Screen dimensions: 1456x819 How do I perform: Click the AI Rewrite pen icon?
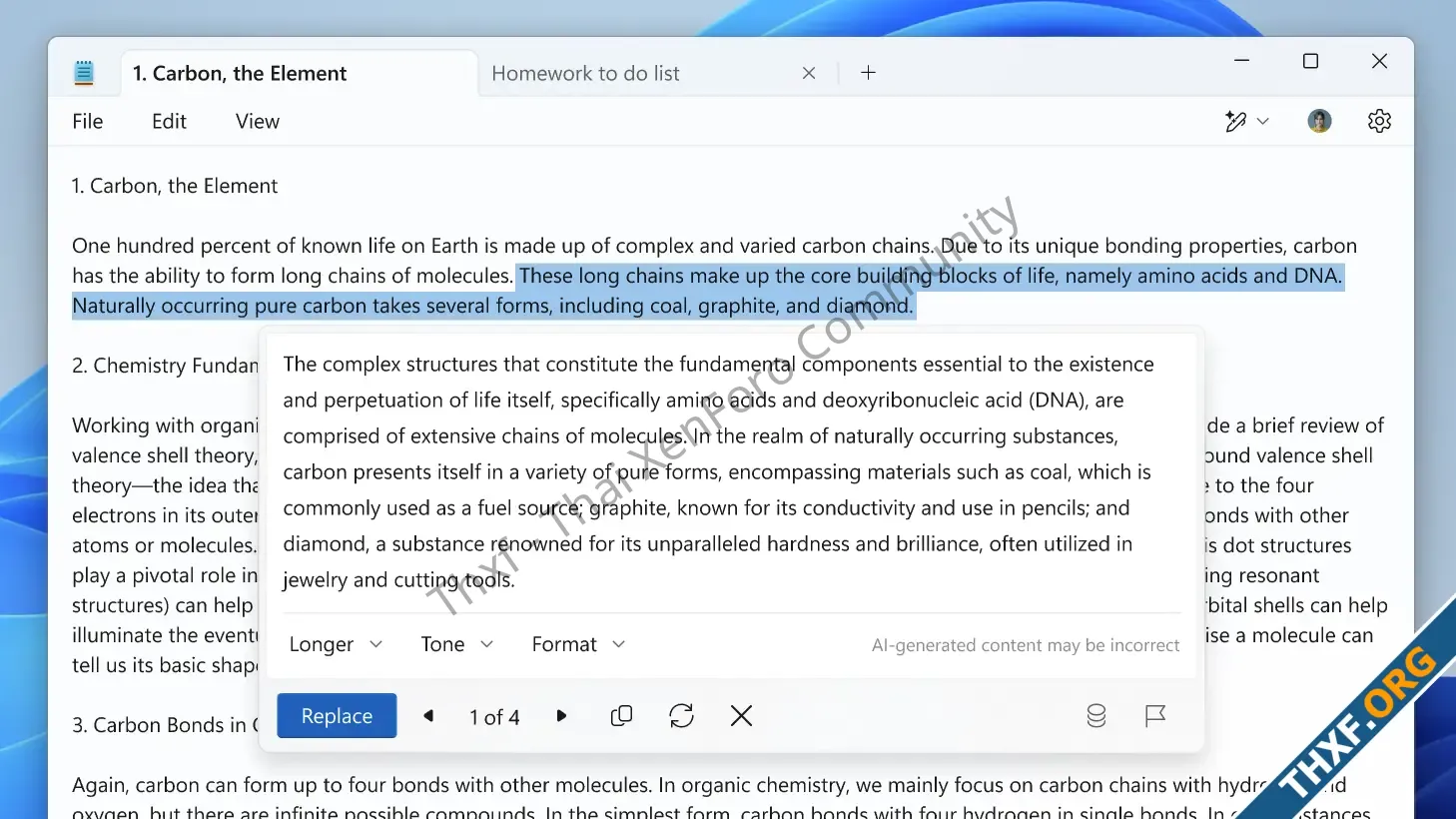point(1235,121)
